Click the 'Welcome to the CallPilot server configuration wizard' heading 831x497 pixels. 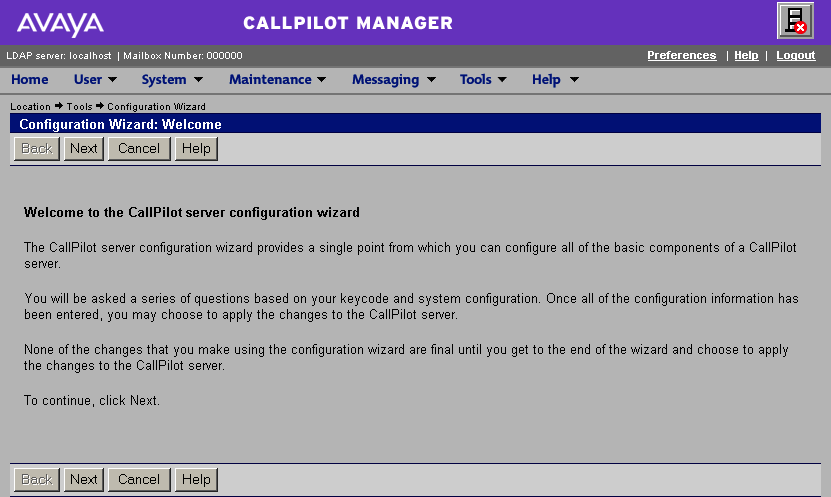[192, 212]
